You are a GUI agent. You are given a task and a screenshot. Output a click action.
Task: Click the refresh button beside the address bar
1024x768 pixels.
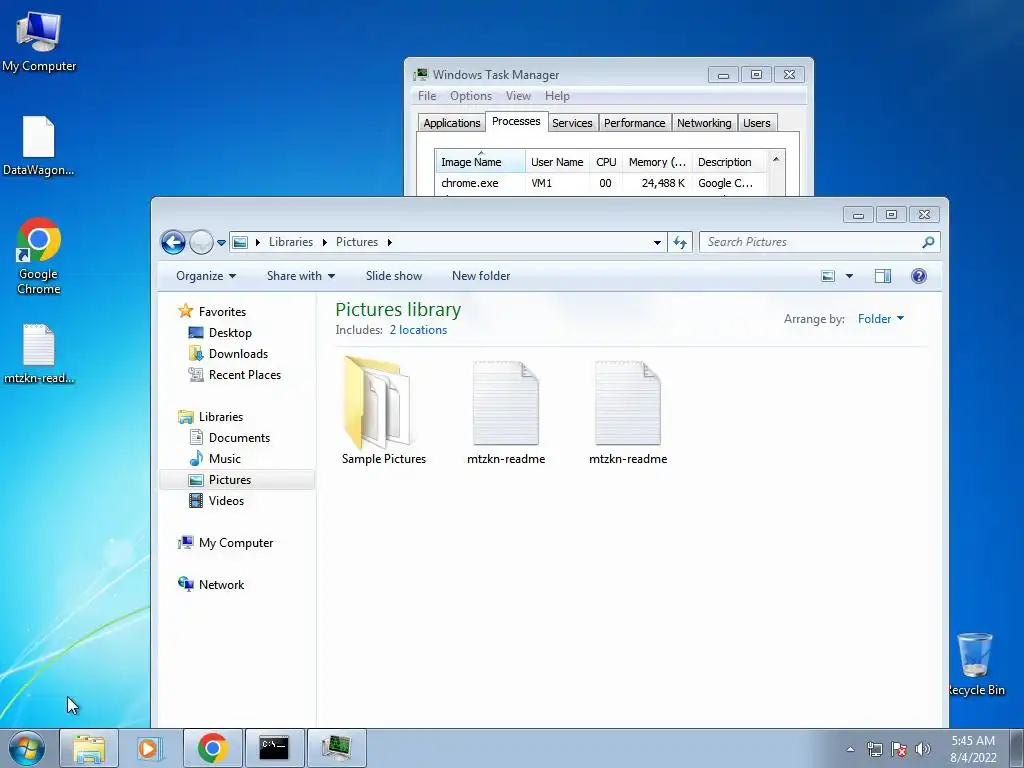pyautogui.click(x=680, y=242)
